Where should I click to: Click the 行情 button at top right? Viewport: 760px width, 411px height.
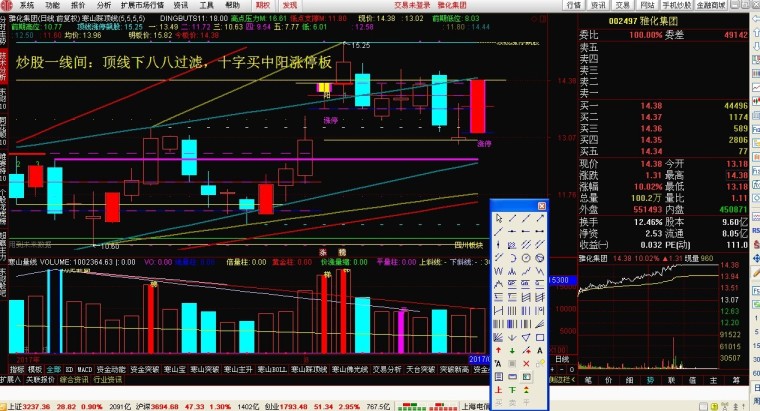[573, 5]
